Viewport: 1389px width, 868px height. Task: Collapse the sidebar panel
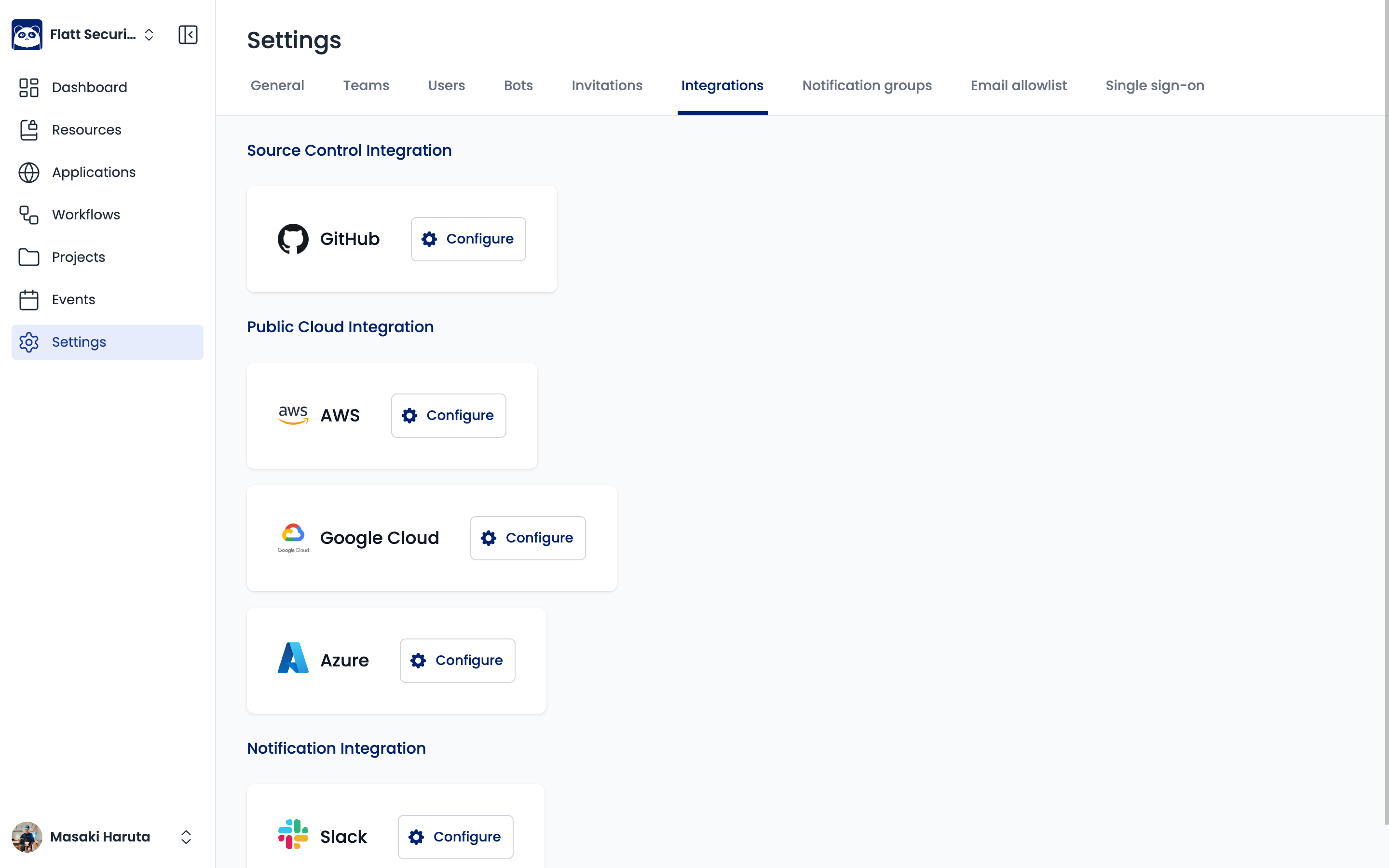188,34
